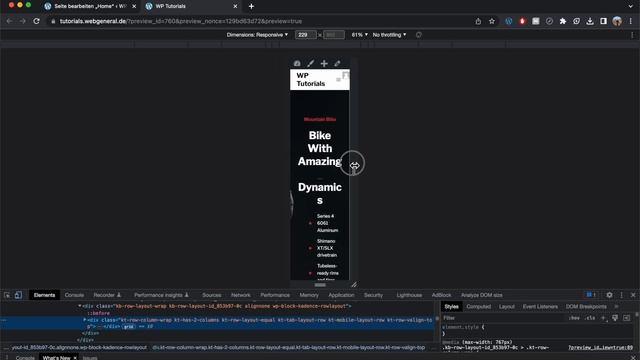Click the red Mountain Bike label
640x360 pixels.
[320, 119]
